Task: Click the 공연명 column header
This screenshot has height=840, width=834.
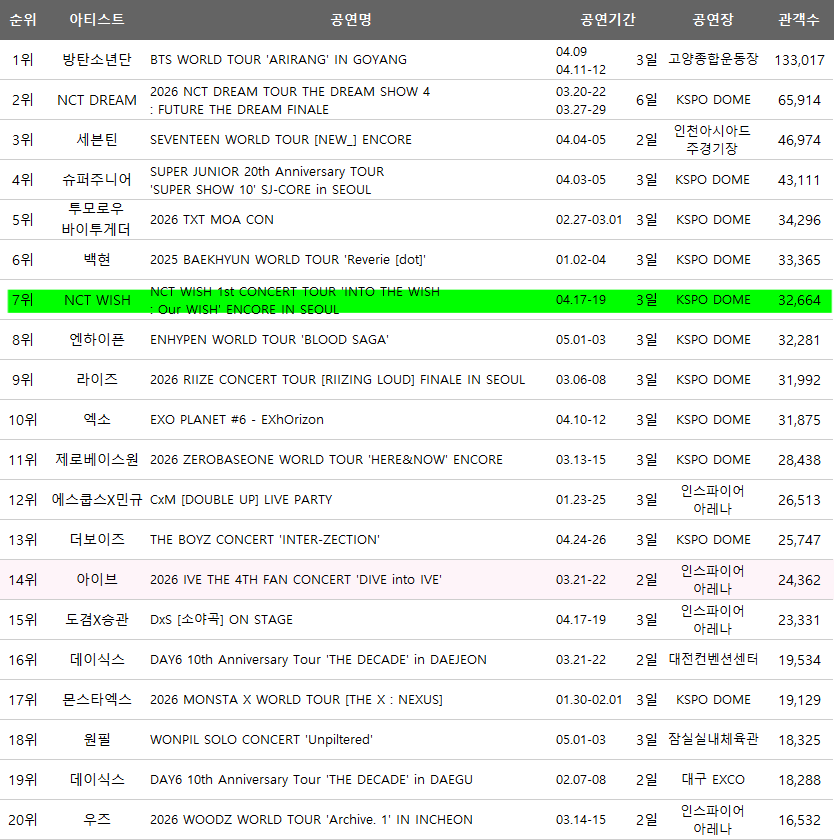Action: [x=351, y=20]
